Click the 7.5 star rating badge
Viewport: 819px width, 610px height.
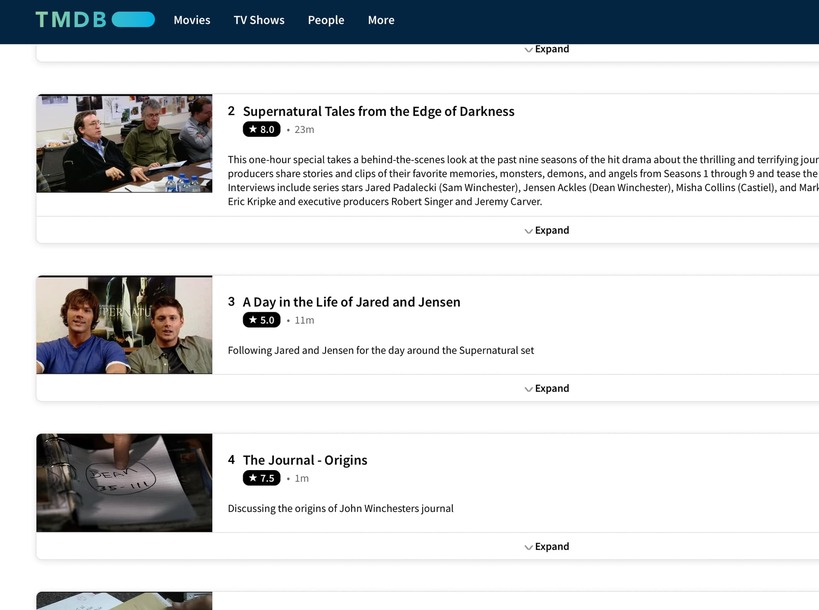point(262,478)
